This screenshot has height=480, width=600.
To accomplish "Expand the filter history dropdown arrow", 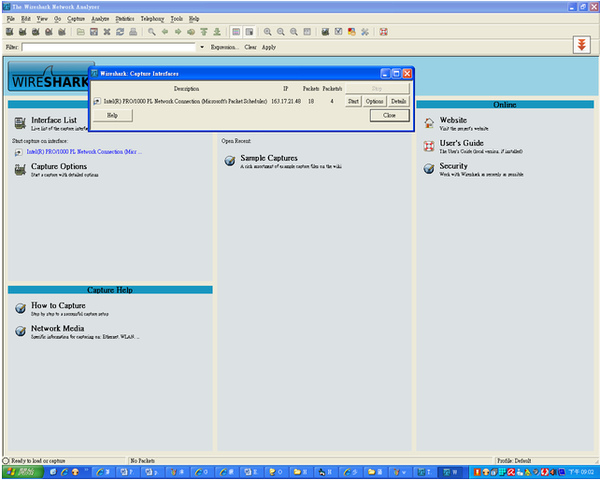I will (202, 47).
